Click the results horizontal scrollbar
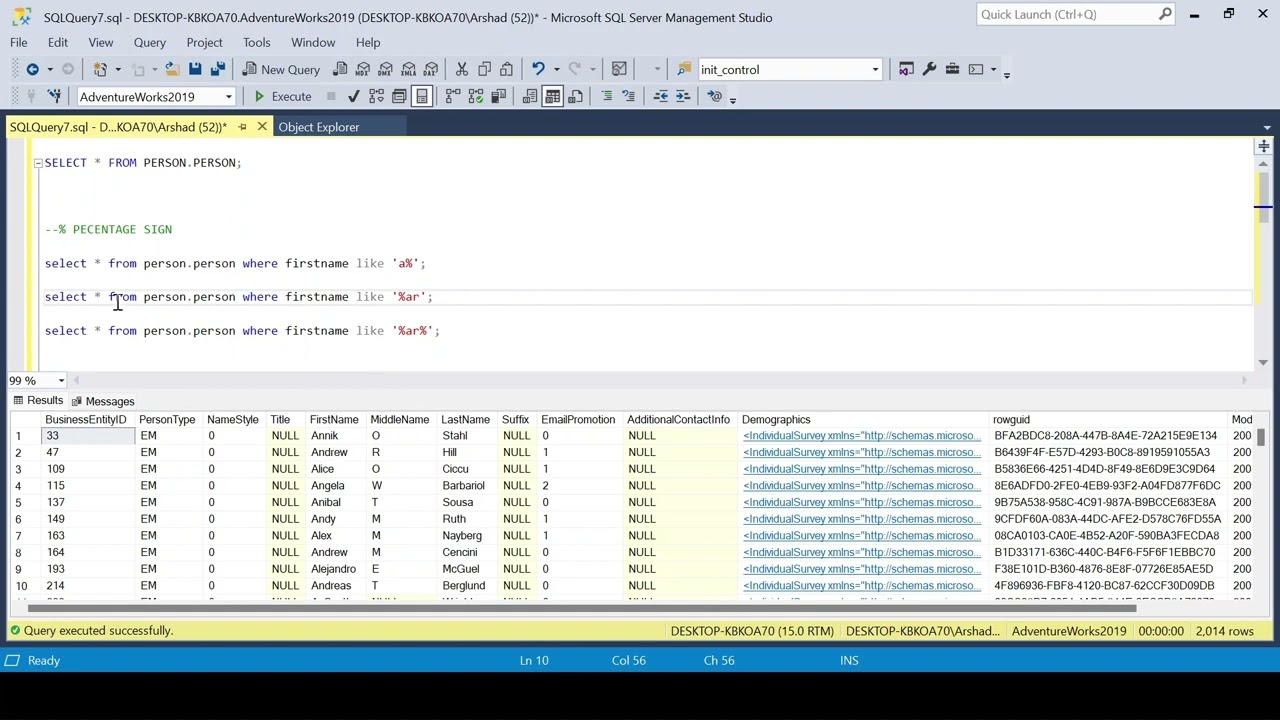Screen dimensions: 1280x720 coord(582,608)
